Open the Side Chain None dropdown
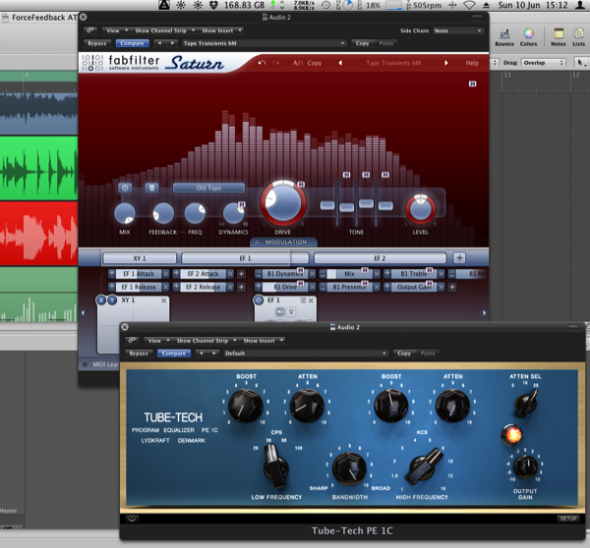Screen dimensions: 590x548 458,30
